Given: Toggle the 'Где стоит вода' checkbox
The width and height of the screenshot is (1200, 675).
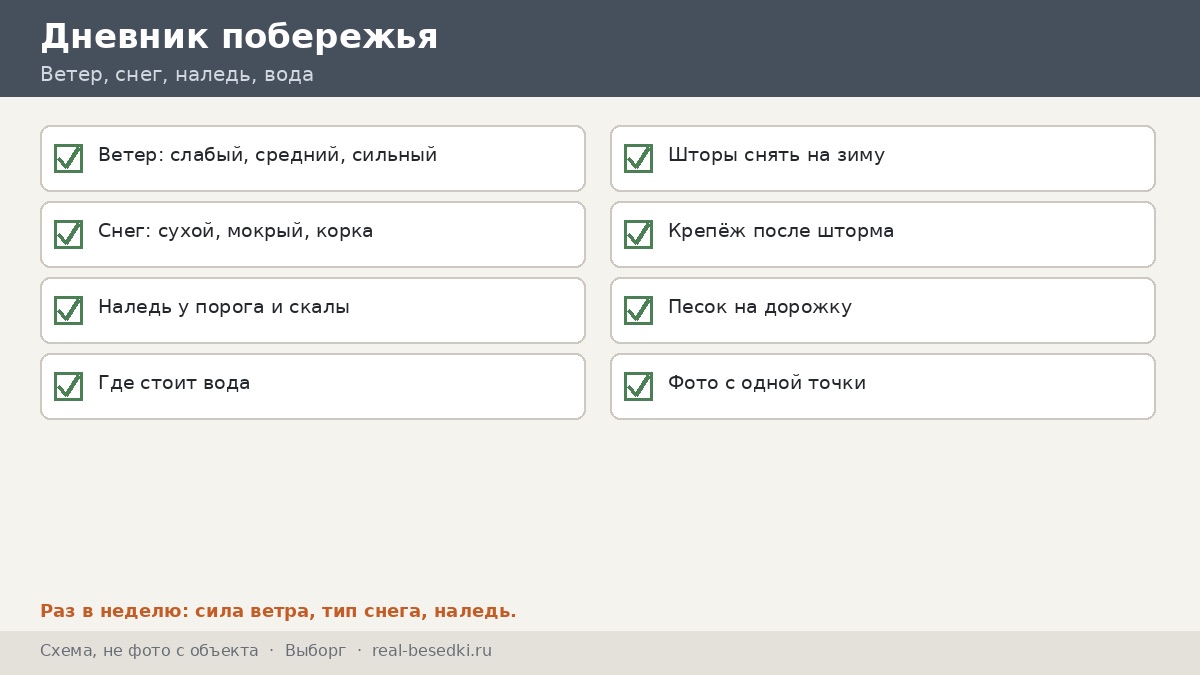Looking at the screenshot, I should pos(68,386).
